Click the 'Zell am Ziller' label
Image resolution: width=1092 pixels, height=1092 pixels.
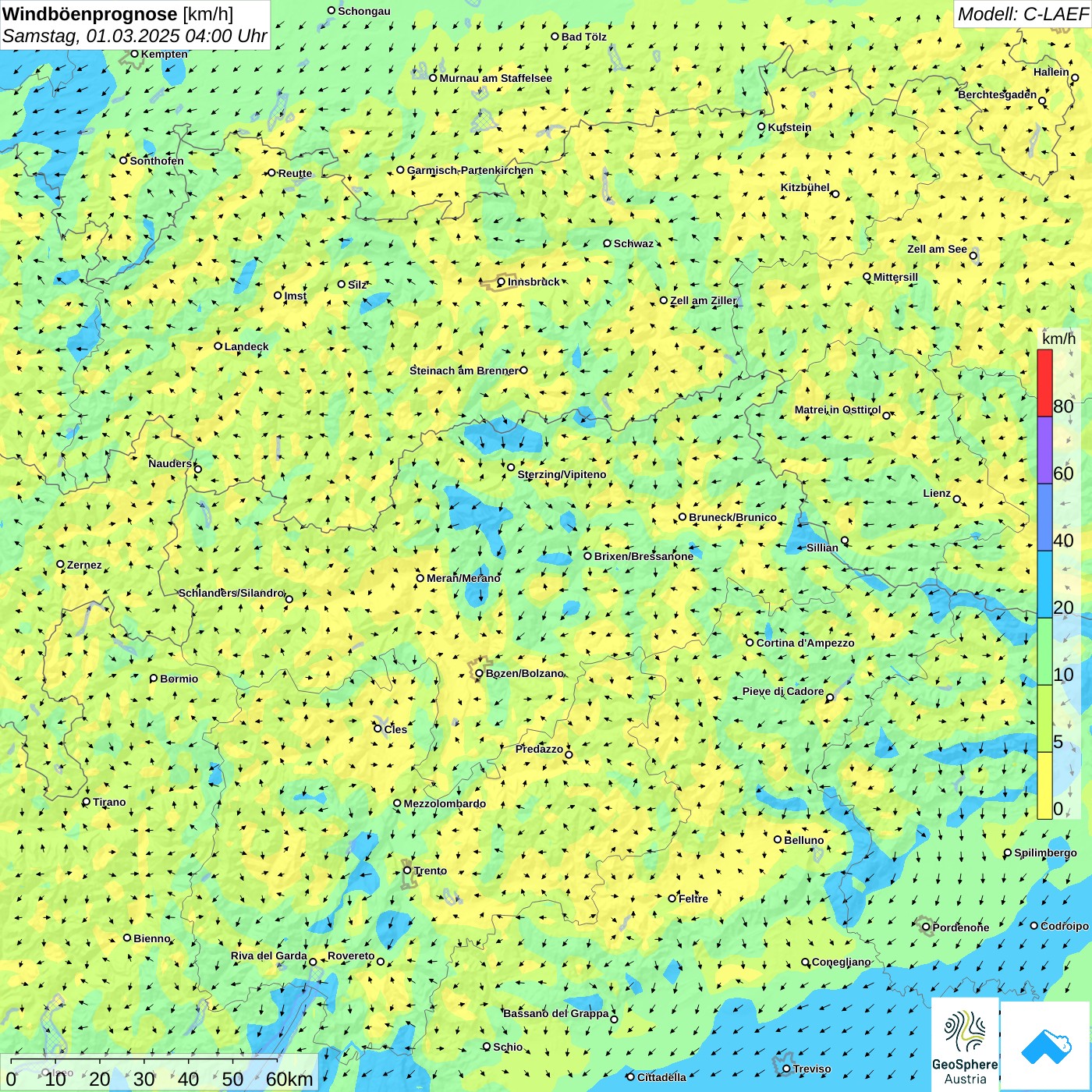(704, 300)
